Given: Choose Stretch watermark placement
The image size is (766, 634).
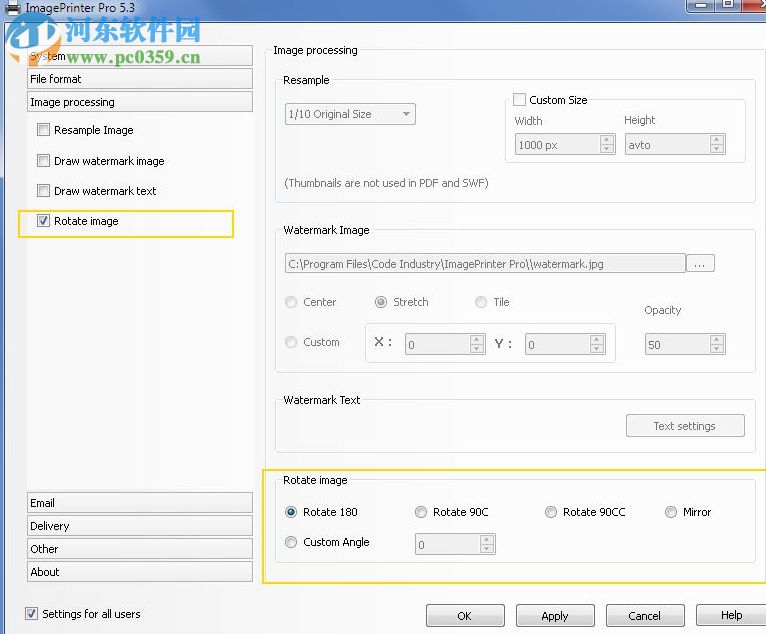Looking at the screenshot, I should [381, 302].
